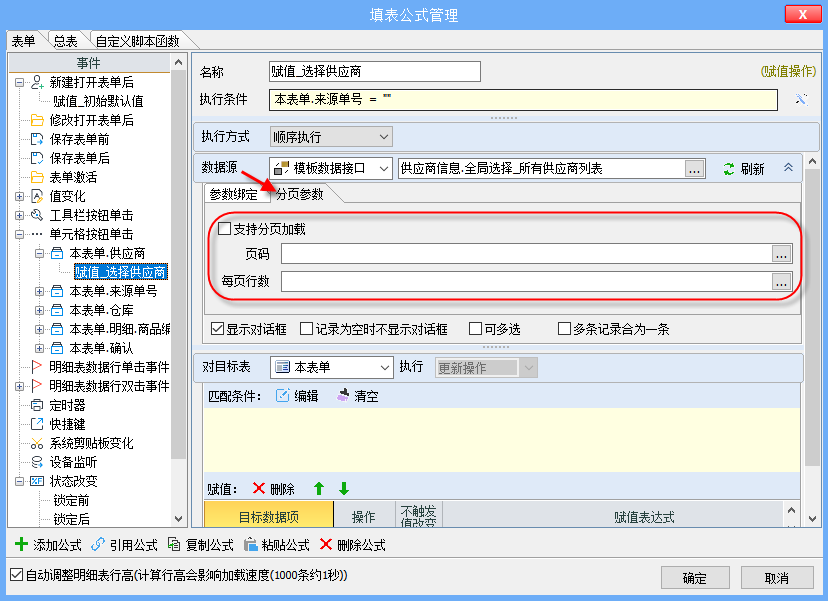Screen dimensions: 828x601
Task: Click the 修改打开表单后 folder icon
Action: pyautogui.click(x=37, y=120)
